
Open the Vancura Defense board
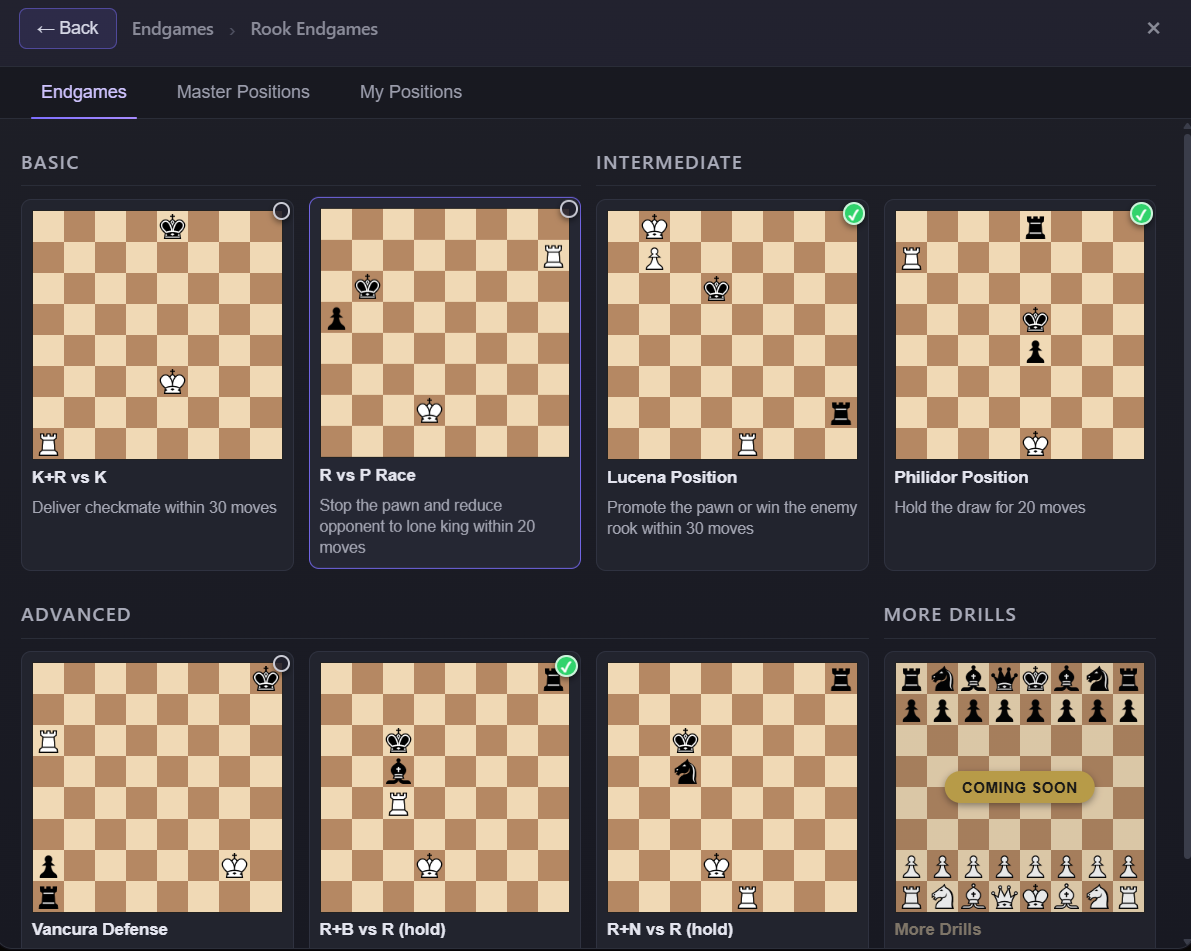pos(157,787)
